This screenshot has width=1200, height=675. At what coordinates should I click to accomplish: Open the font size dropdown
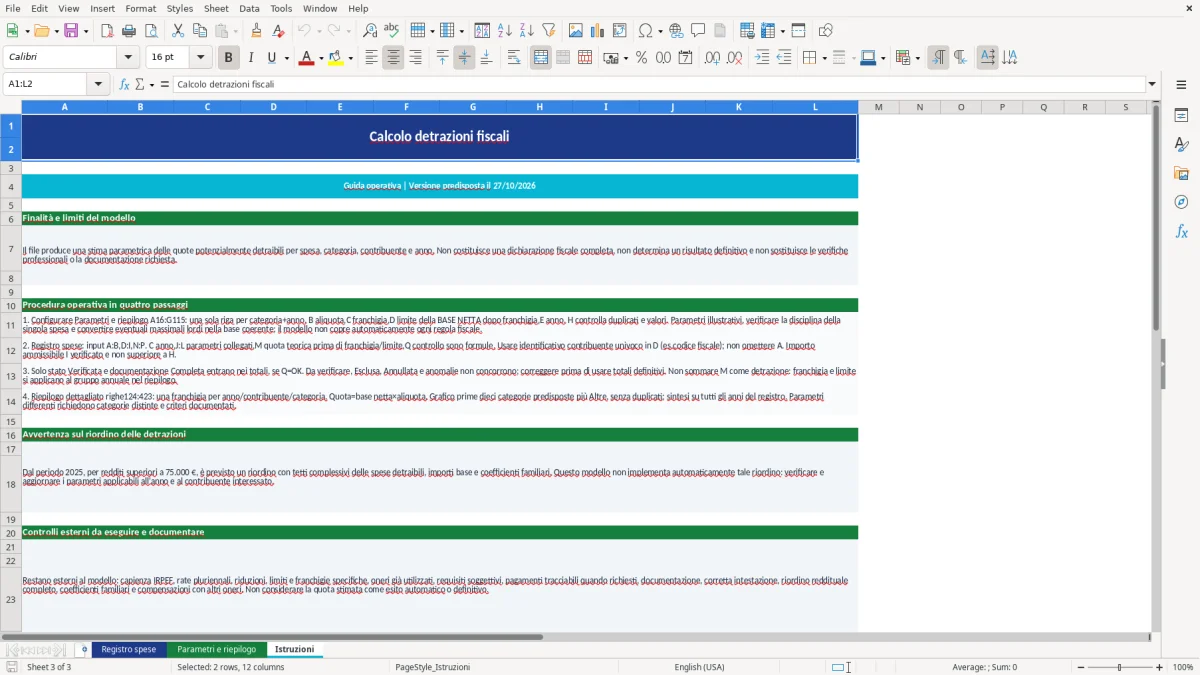201,58
